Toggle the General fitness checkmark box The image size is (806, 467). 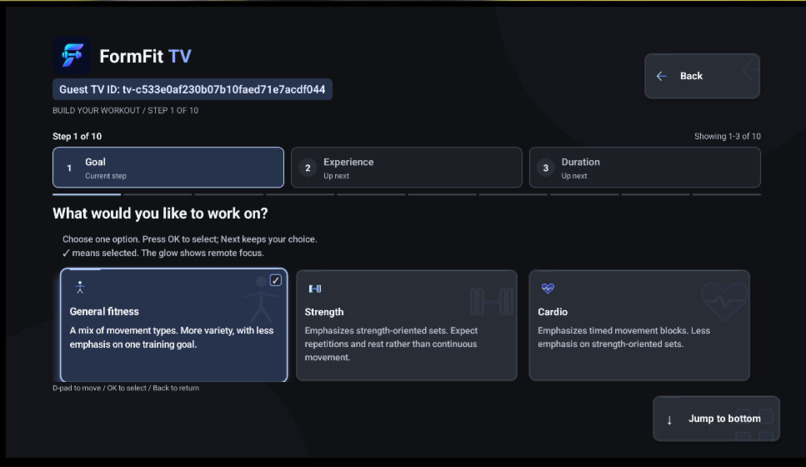pos(276,280)
